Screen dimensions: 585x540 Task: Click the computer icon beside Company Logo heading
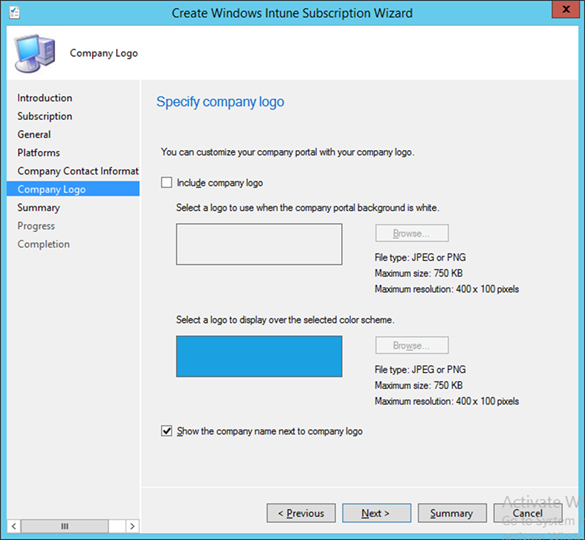tap(35, 53)
